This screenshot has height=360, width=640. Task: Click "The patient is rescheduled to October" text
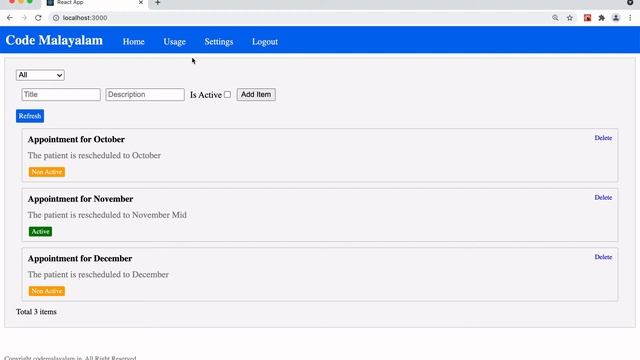click(94, 156)
